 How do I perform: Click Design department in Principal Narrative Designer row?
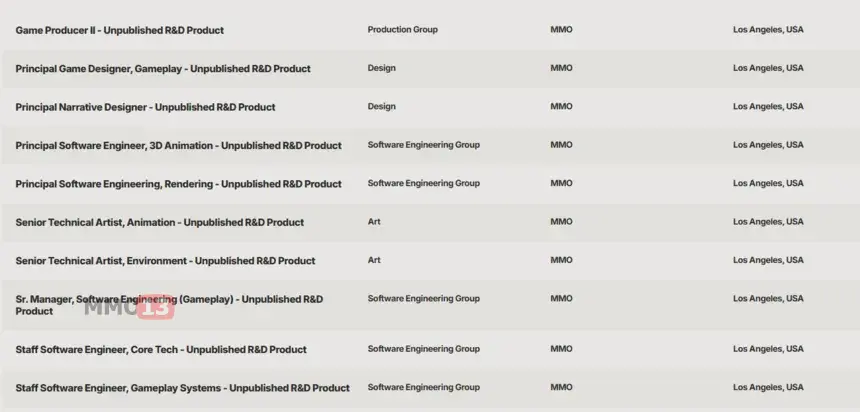381,107
